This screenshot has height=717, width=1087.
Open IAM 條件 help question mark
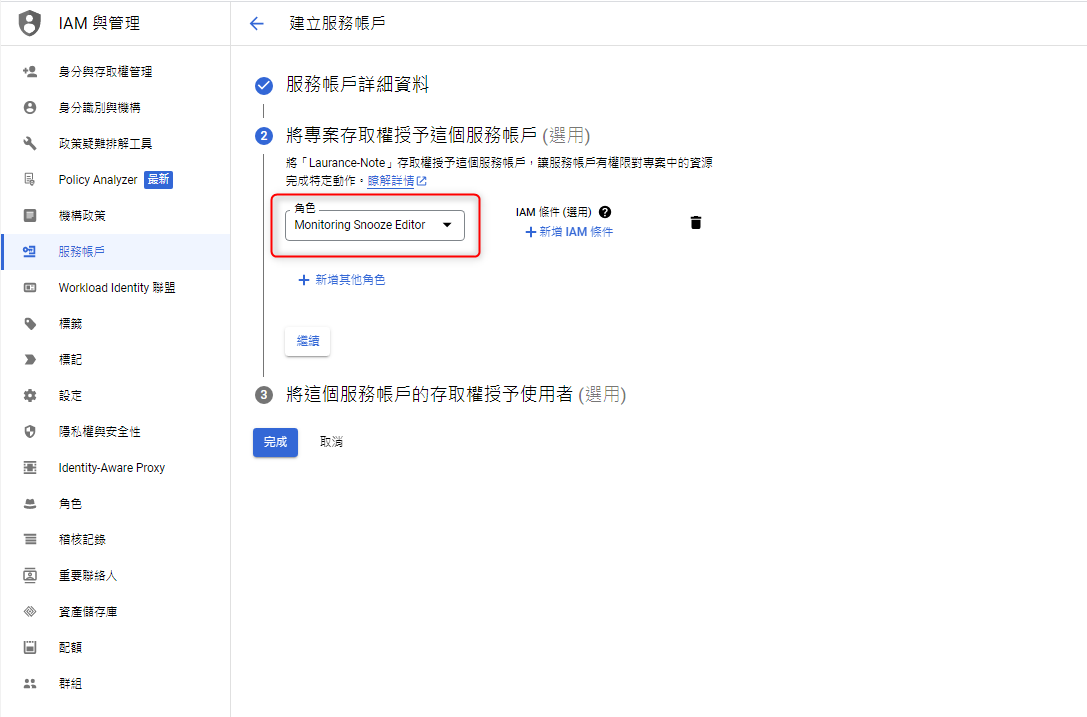[605, 212]
